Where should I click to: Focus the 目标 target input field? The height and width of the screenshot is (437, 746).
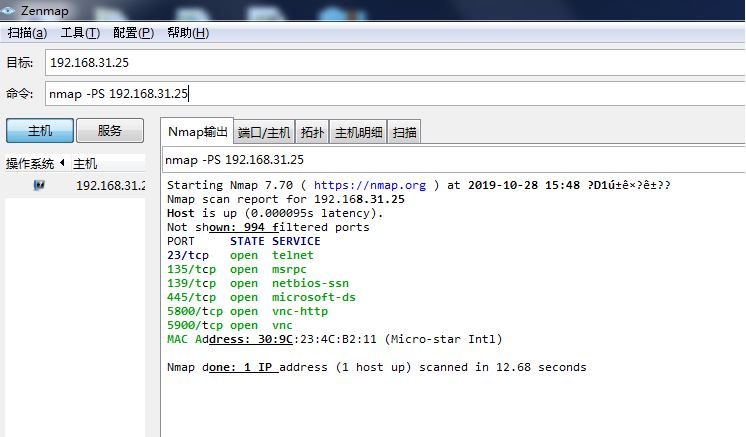pyautogui.click(x=395, y=63)
